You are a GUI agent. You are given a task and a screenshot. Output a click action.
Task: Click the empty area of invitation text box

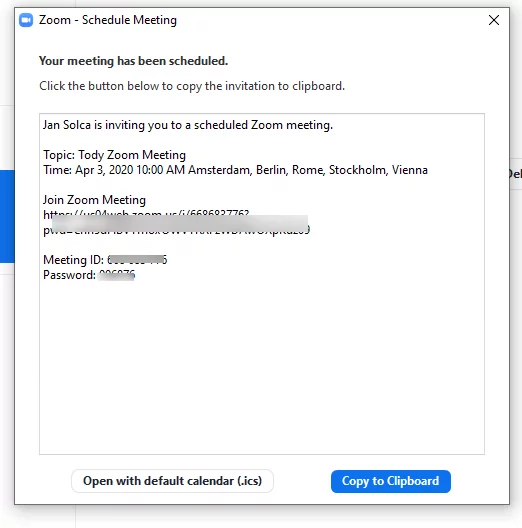(x=262, y=367)
